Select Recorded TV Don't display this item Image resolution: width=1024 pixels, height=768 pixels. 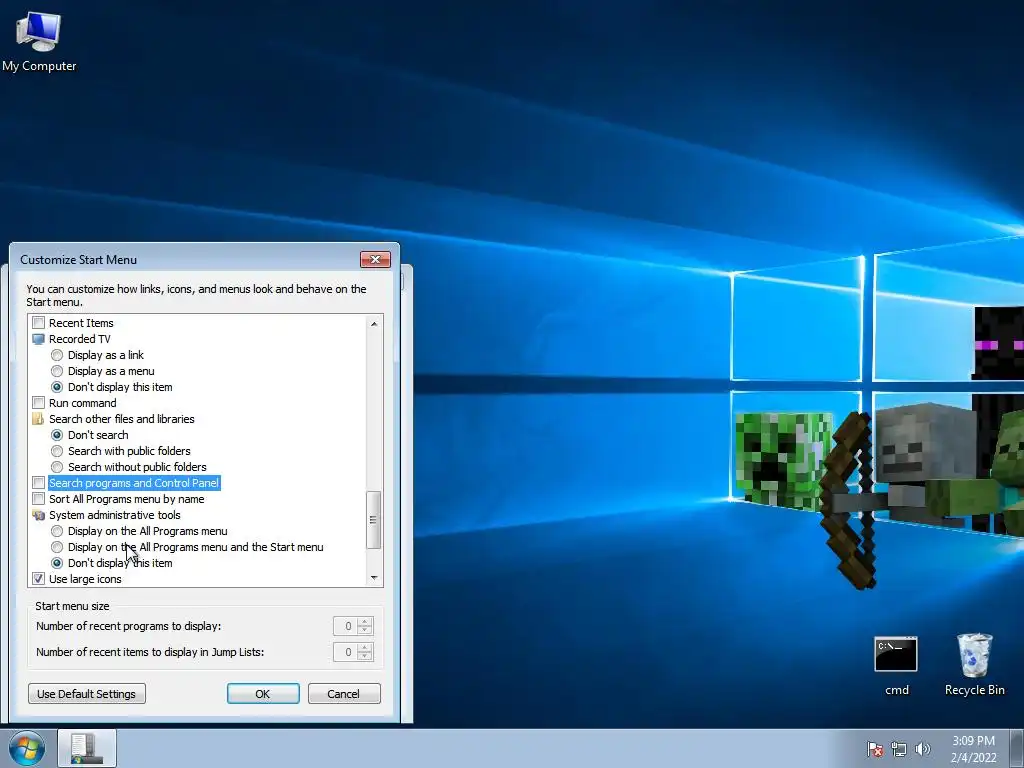click(57, 387)
